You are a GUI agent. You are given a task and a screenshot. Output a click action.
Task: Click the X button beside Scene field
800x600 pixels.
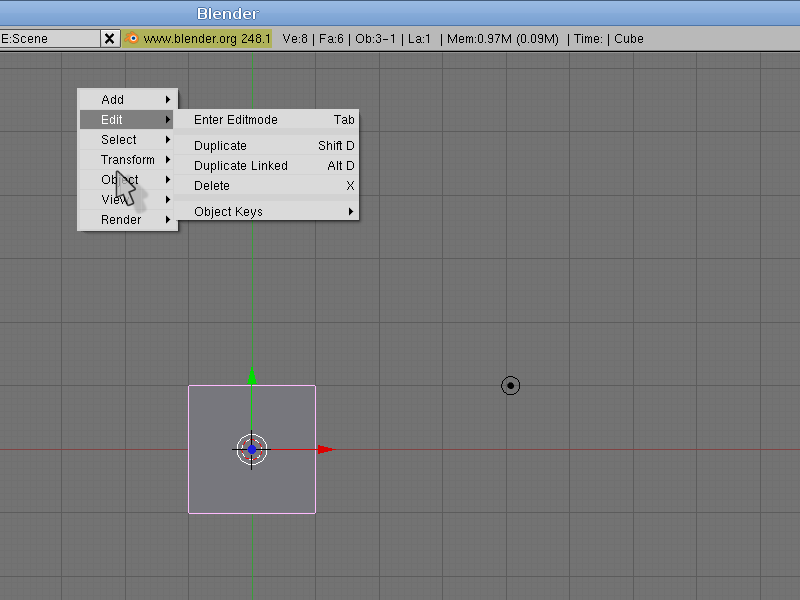pos(109,39)
